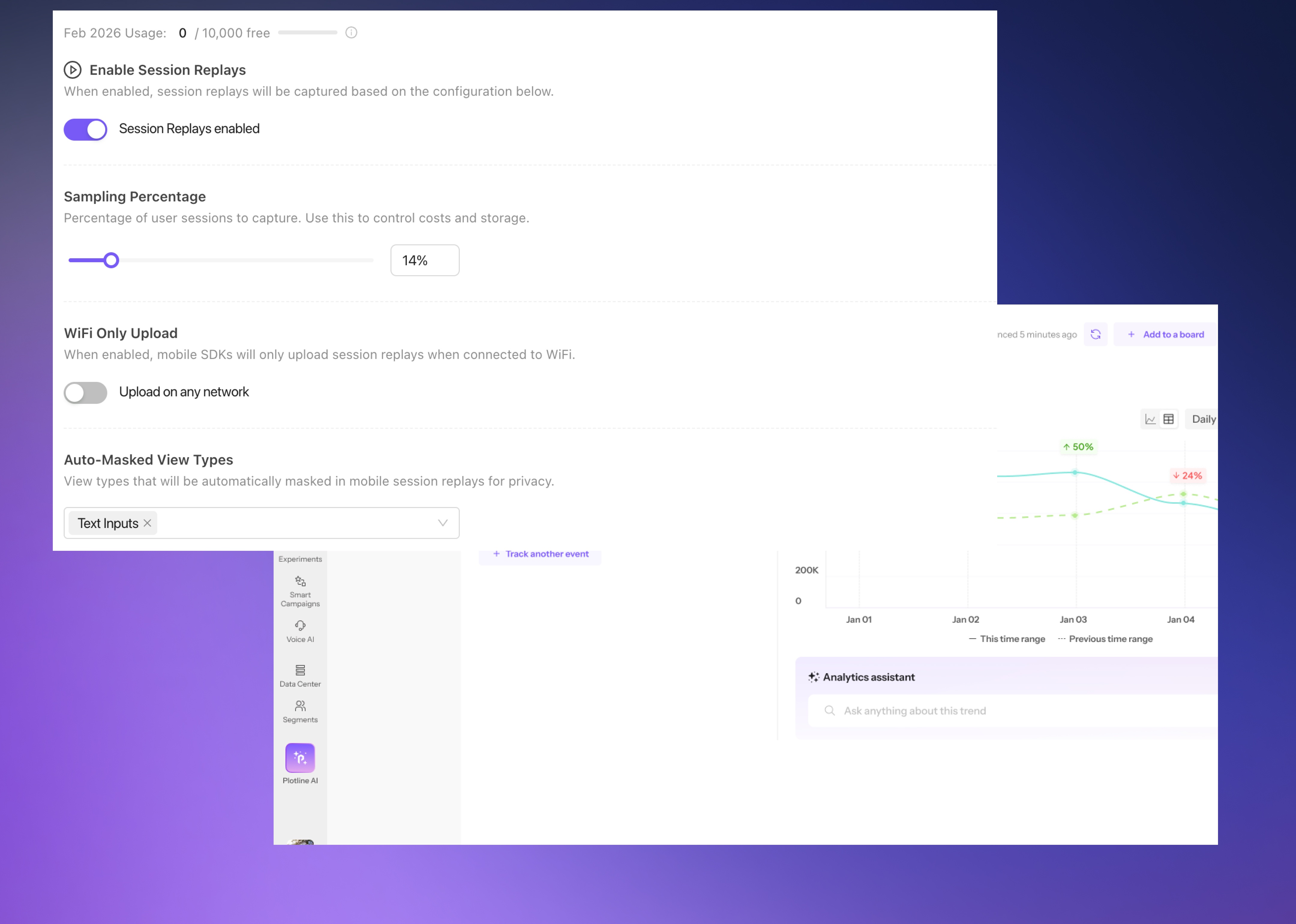Enable Upload on any network
The image size is (1296, 924).
[x=85, y=393]
